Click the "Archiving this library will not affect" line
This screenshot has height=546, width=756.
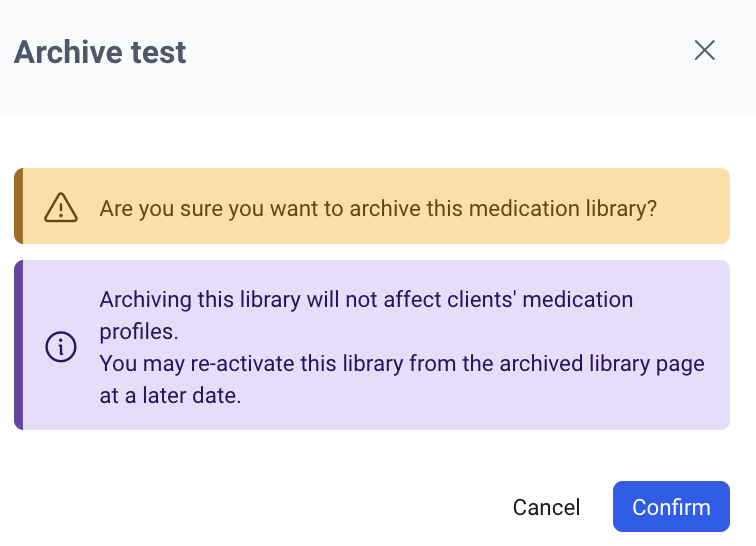coord(366,299)
